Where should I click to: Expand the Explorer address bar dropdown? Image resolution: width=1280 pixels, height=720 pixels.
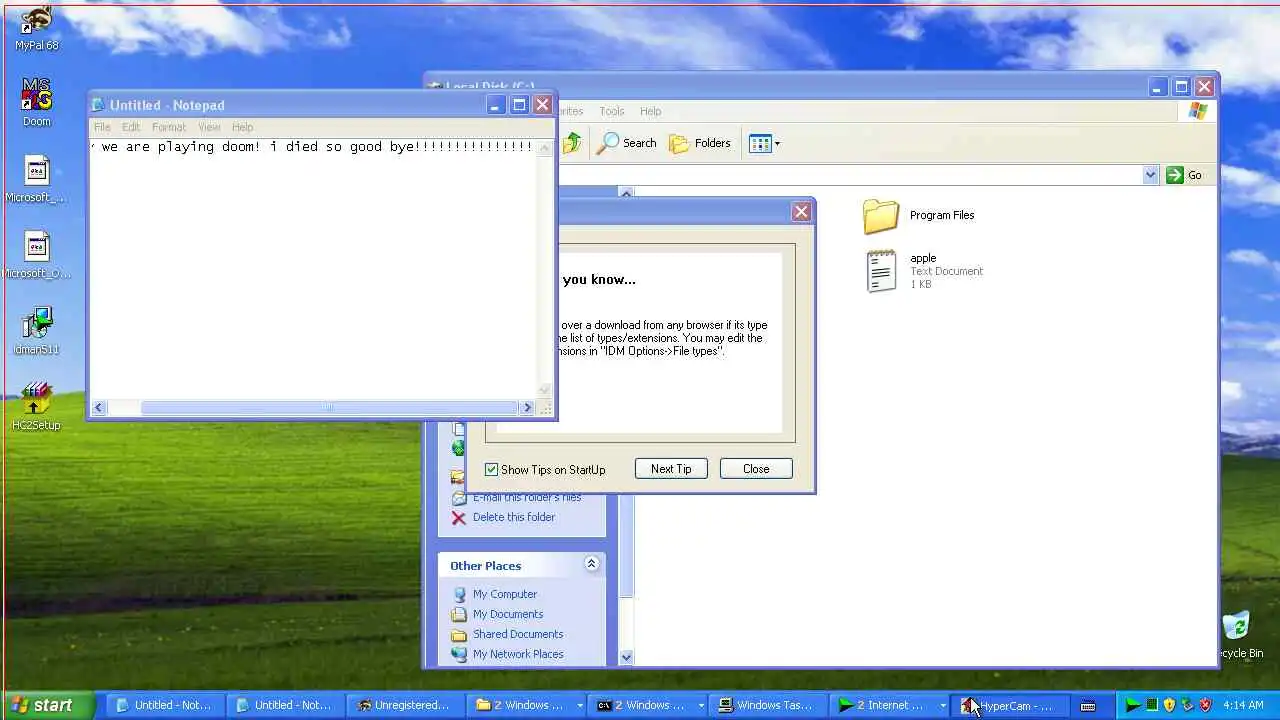coord(1150,175)
